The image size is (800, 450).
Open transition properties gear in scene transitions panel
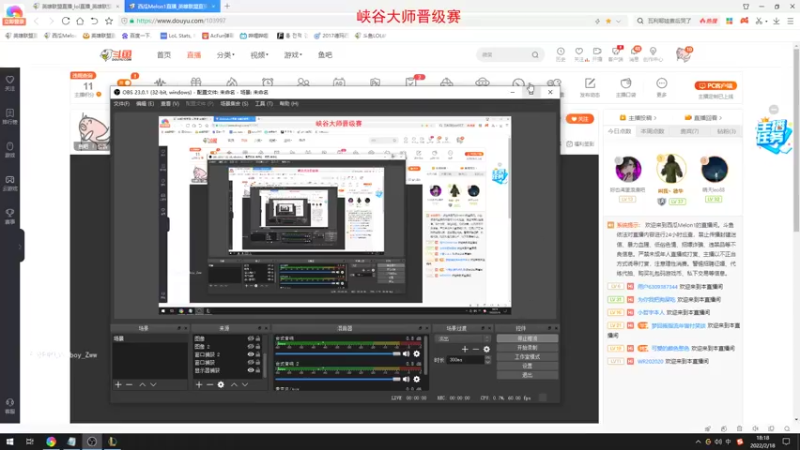tap(487, 349)
